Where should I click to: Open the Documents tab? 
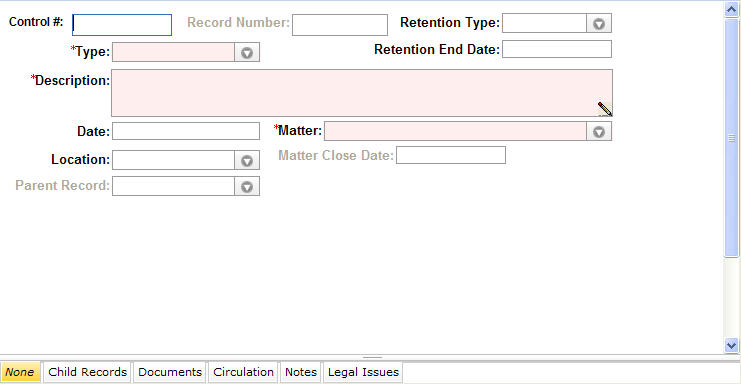pos(170,372)
